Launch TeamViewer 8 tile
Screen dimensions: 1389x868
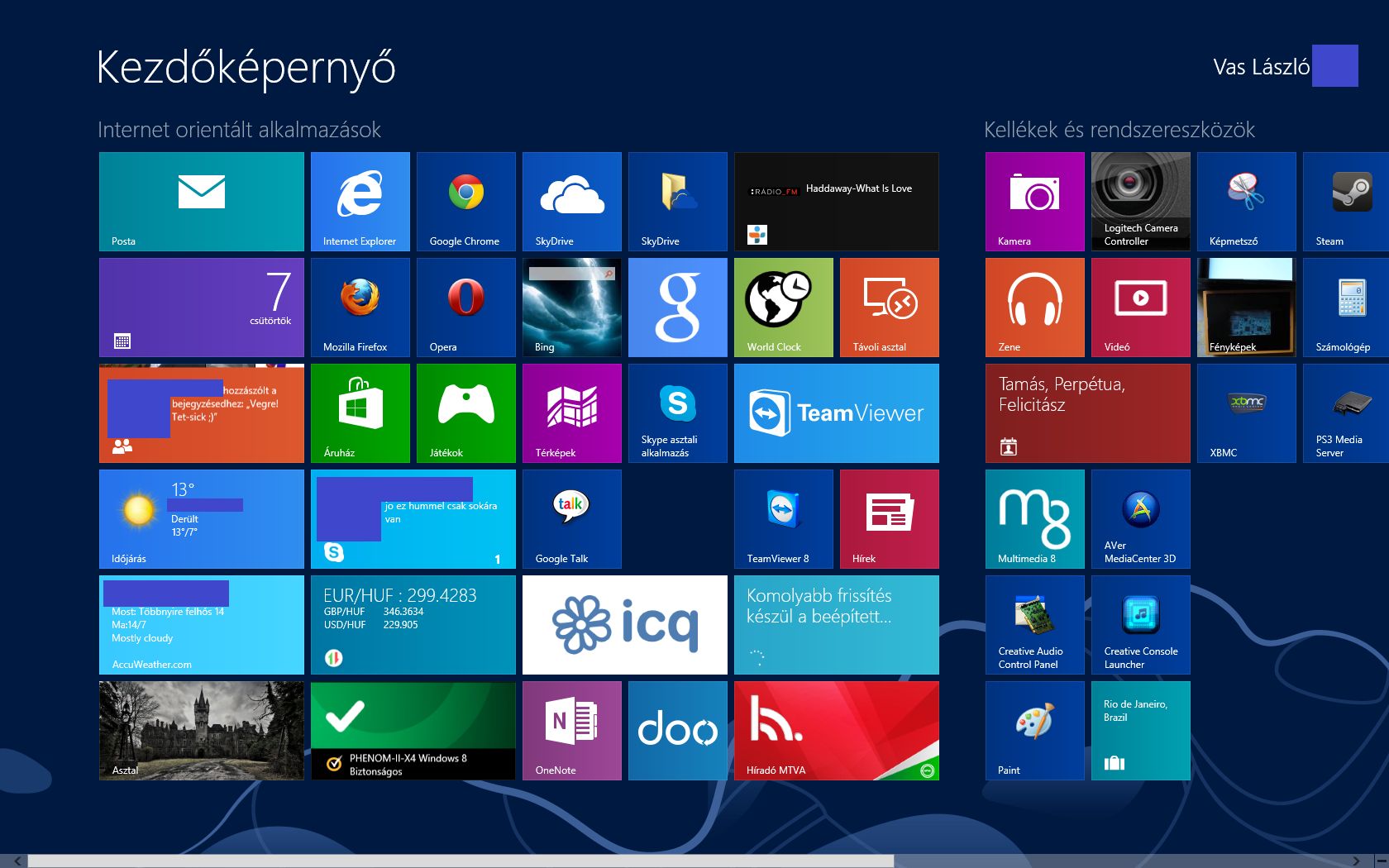click(x=784, y=519)
